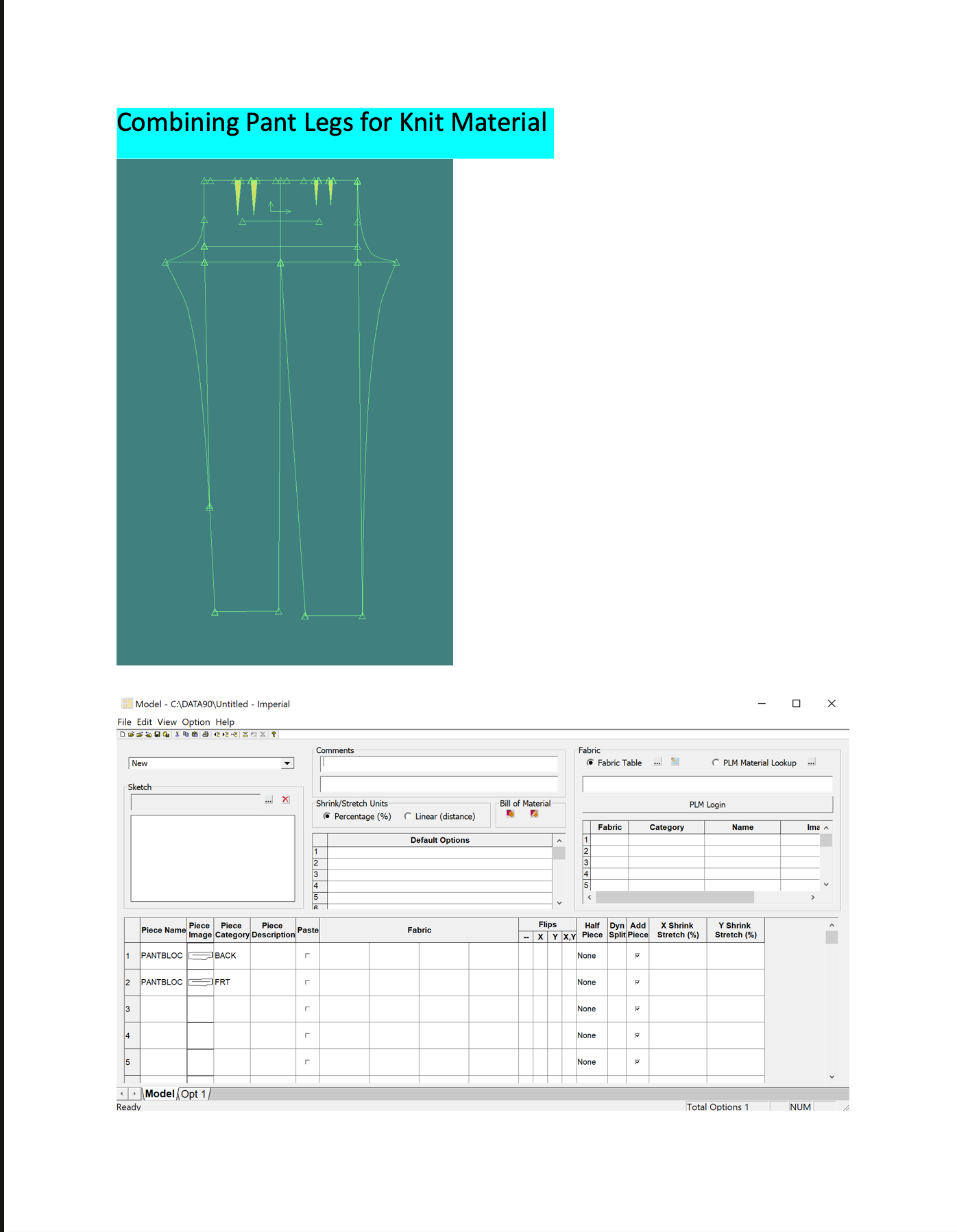Click the Default Options column header
Image resolution: width=957 pixels, height=1232 pixels.
click(x=440, y=840)
